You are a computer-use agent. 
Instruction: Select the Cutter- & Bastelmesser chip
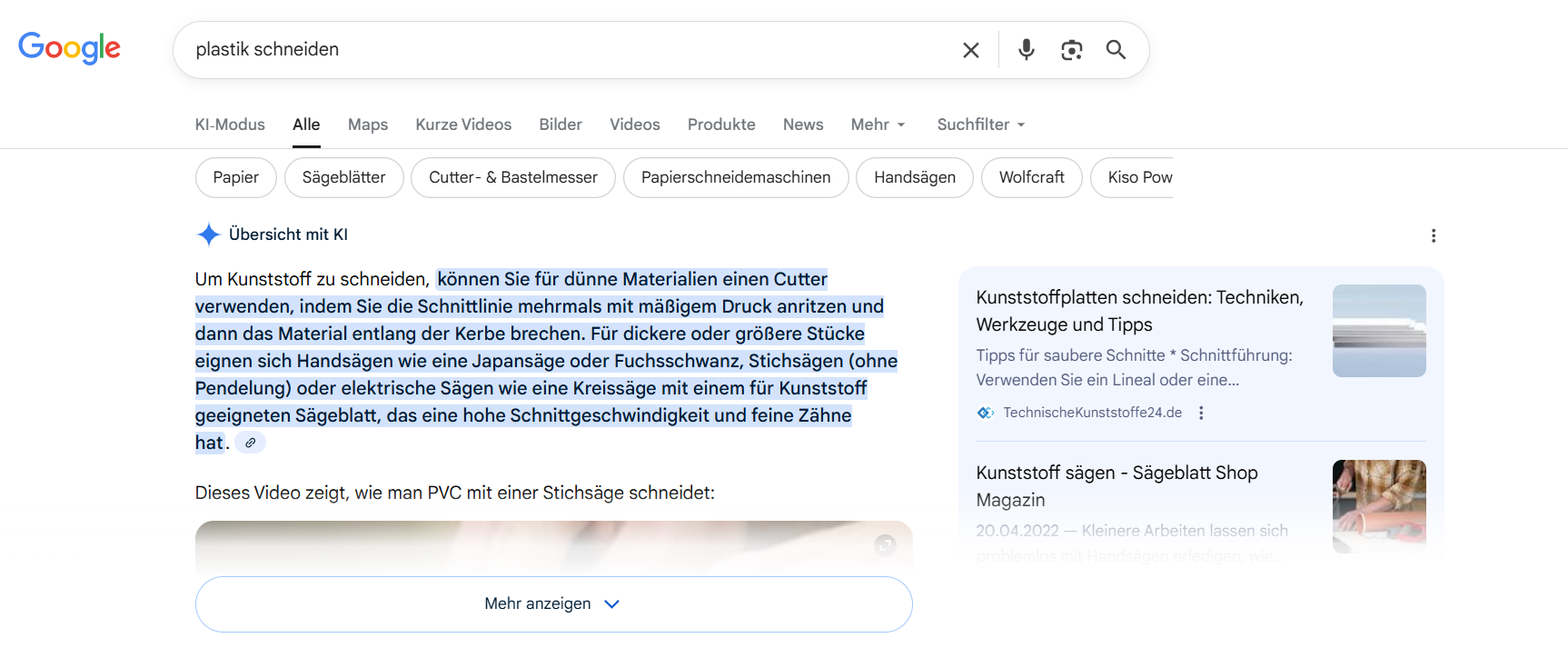point(512,177)
